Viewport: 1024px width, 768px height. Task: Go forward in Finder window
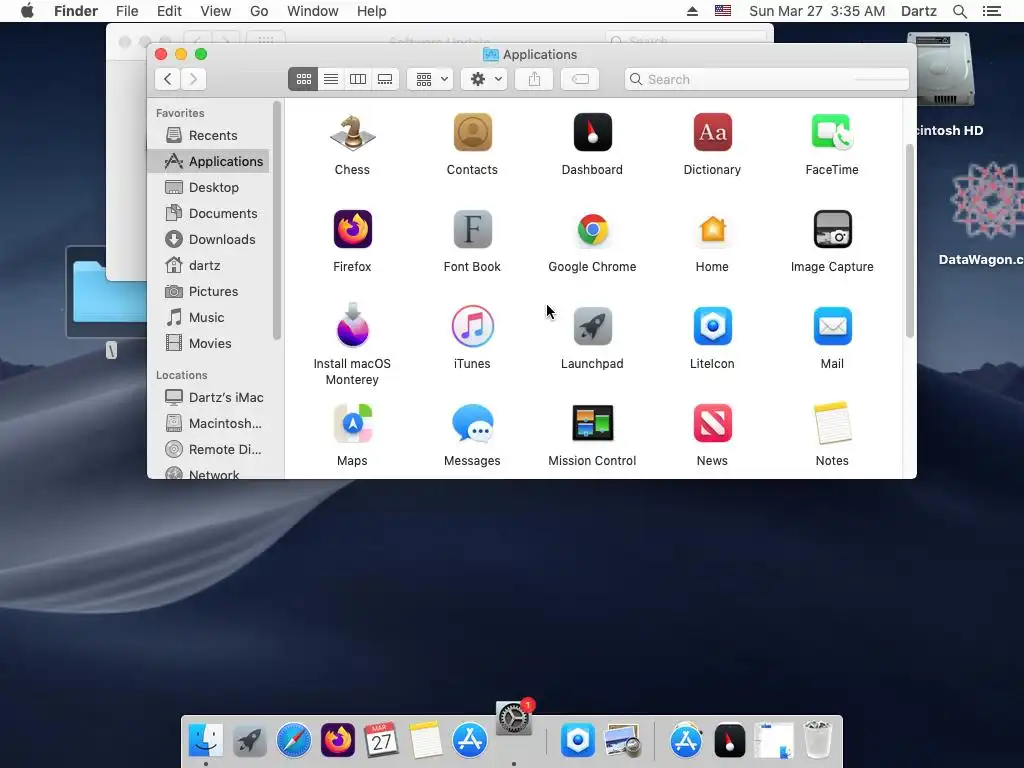[193, 79]
